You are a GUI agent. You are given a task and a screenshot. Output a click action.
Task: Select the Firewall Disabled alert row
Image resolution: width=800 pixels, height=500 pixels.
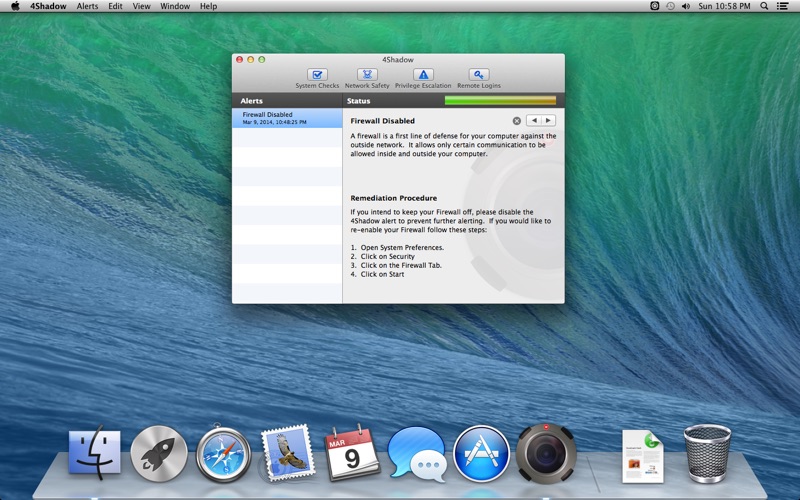[287, 118]
